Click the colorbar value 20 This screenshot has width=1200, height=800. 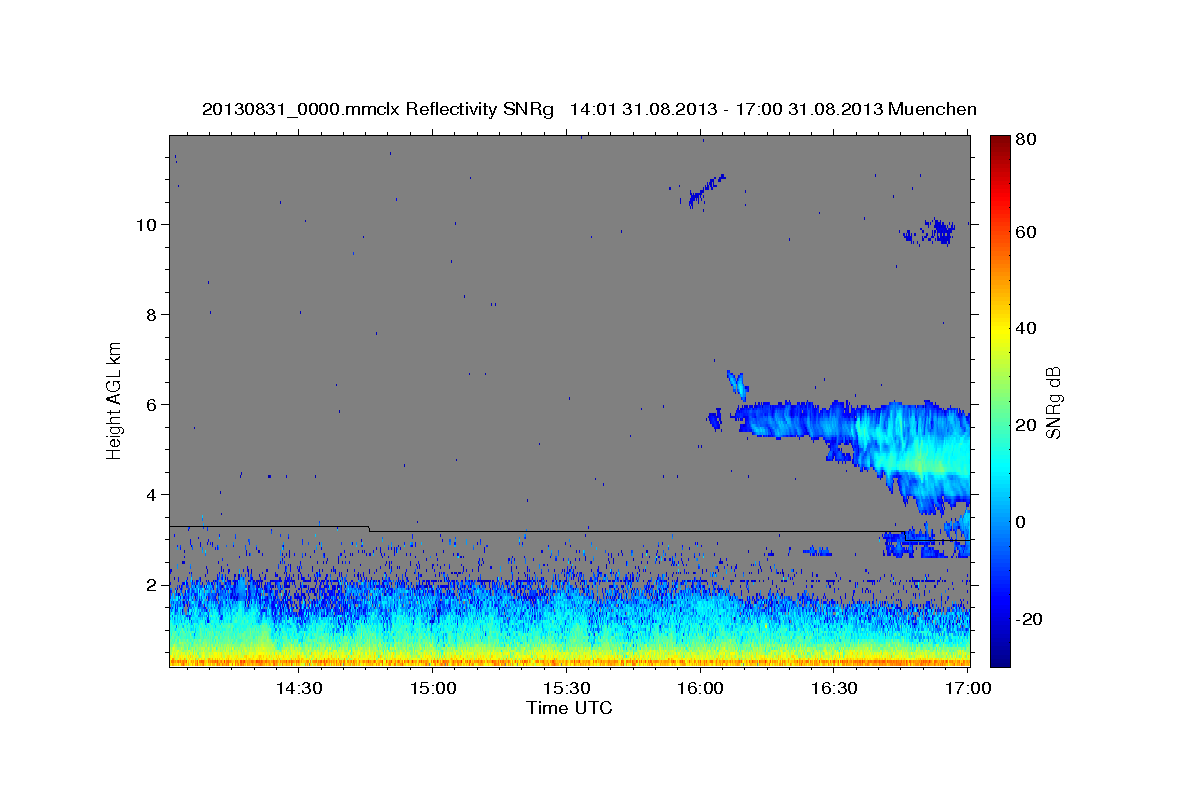pyautogui.click(x=1026, y=425)
